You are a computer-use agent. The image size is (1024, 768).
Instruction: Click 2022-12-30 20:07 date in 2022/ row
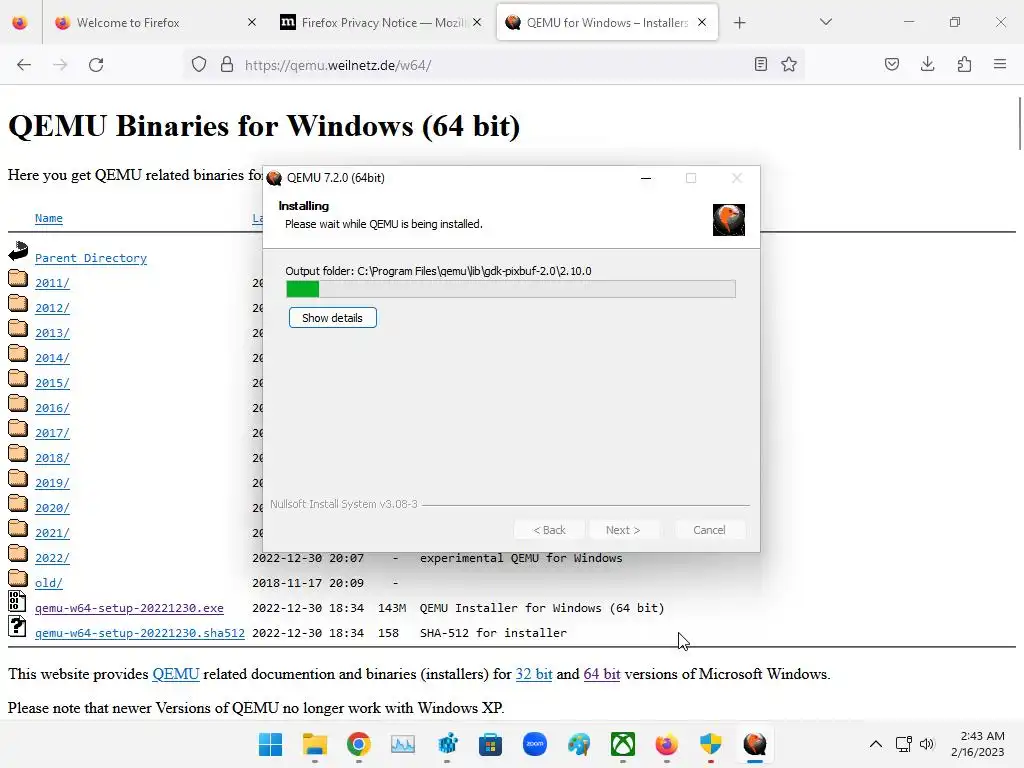coord(308,558)
